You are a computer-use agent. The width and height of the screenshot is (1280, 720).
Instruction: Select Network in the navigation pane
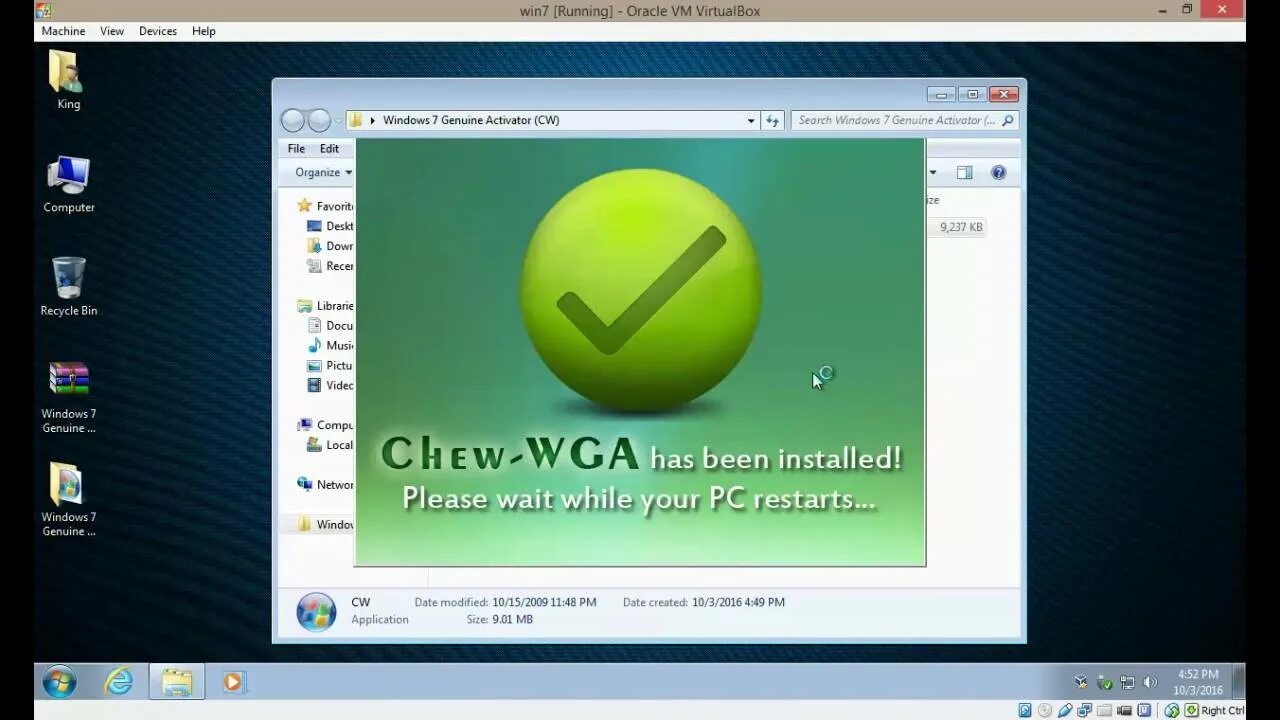[325, 485]
